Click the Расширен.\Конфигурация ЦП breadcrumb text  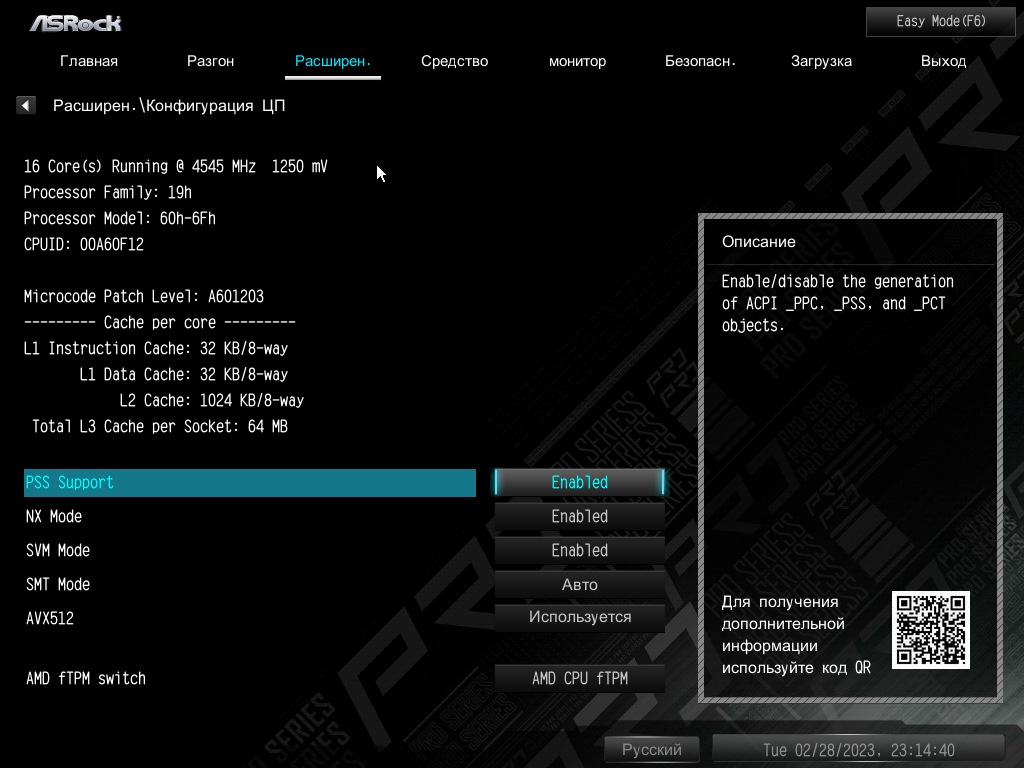[x=169, y=106]
